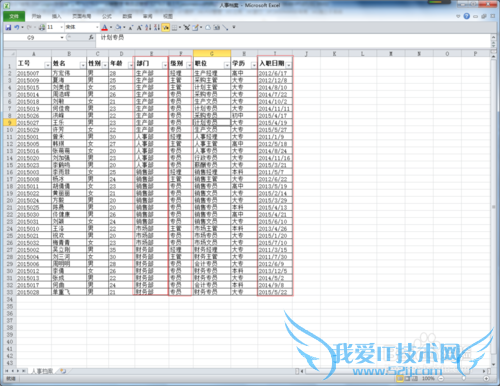Customize Quick Access Toolbar dropdown arrow
This screenshot has height=386, width=500.
[x=234, y=27]
